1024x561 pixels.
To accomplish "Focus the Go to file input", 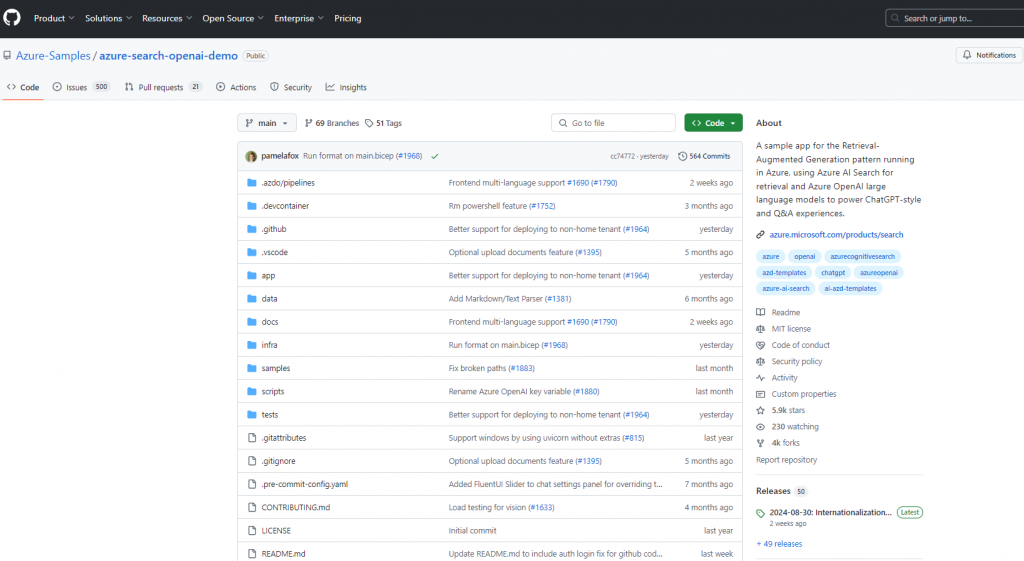I will coord(613,123).
